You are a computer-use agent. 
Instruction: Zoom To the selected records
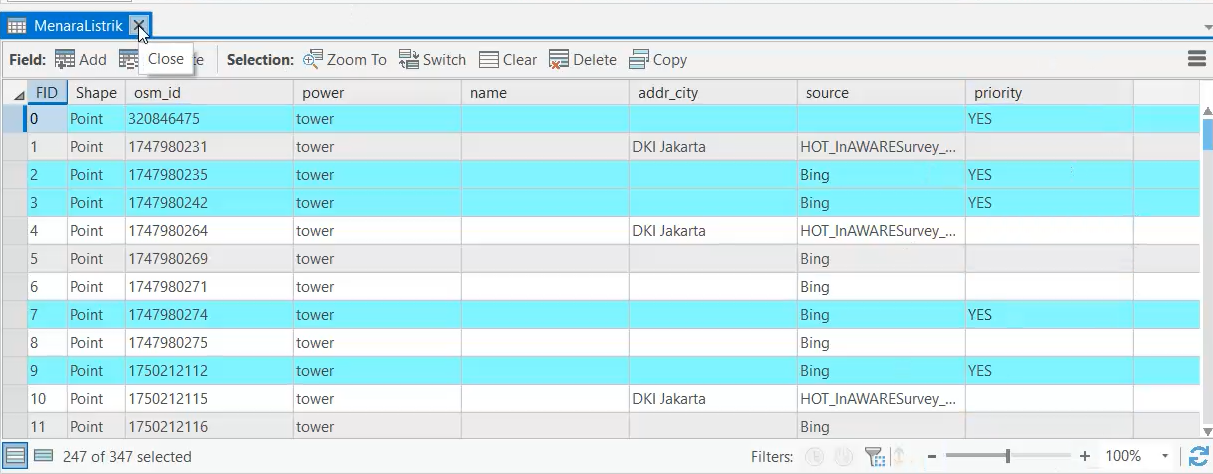(344, 60)
